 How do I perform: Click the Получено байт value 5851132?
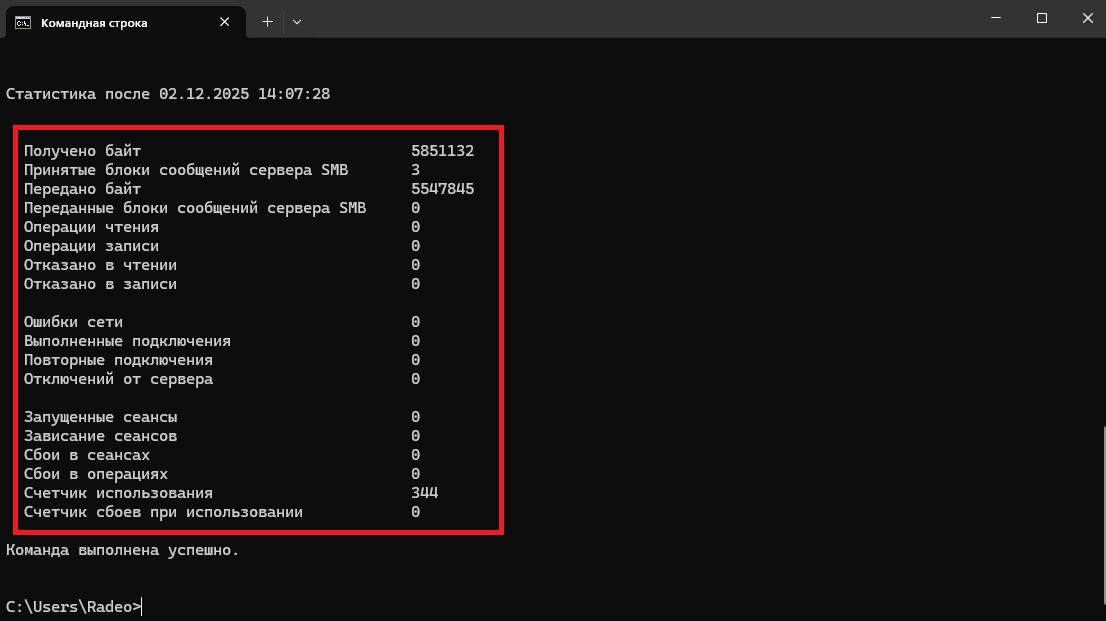click(x=442, y=151)
